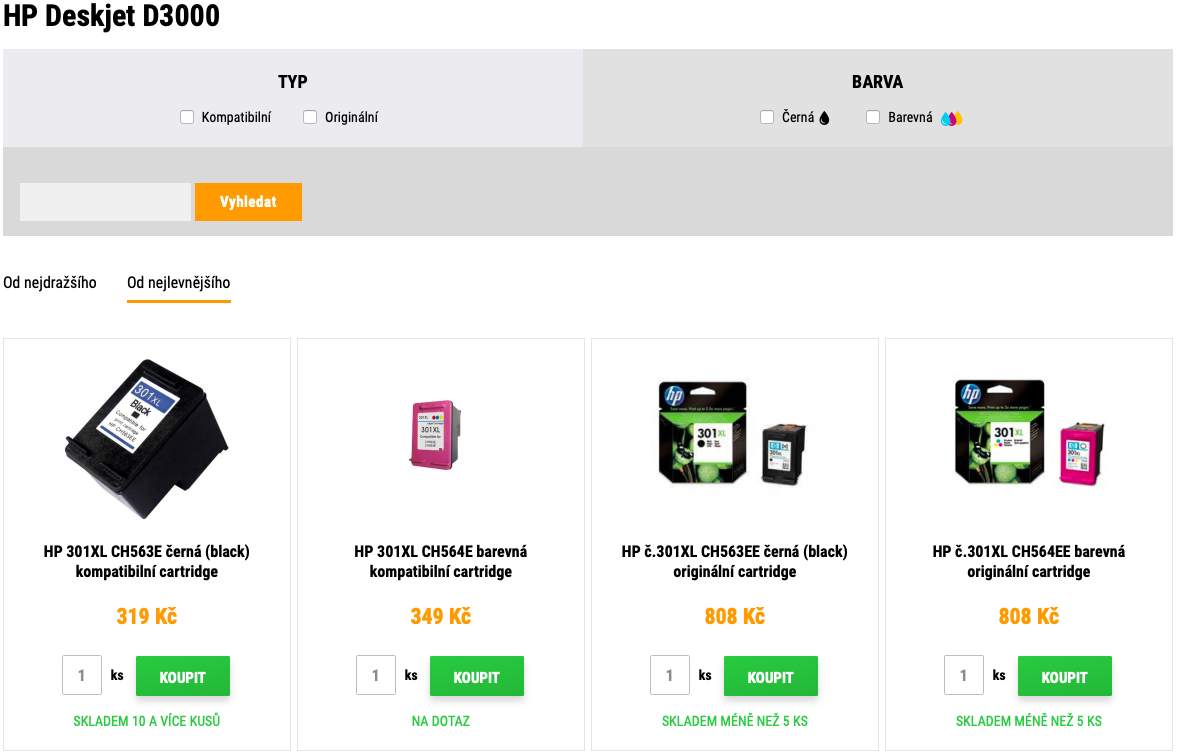
Task: Buy the 319 Kč black compatible cartridge
Action: pos(183,676)
